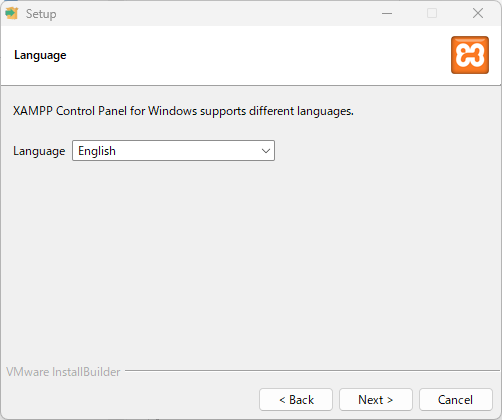Screen dimensions: 502x420
Task: Click the empty gray area below the language selector
Action: tap(250, 260)
